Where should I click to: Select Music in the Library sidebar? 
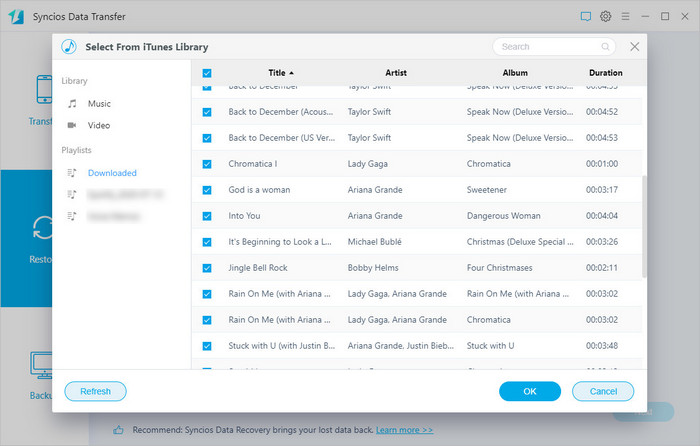coord(99,104)
